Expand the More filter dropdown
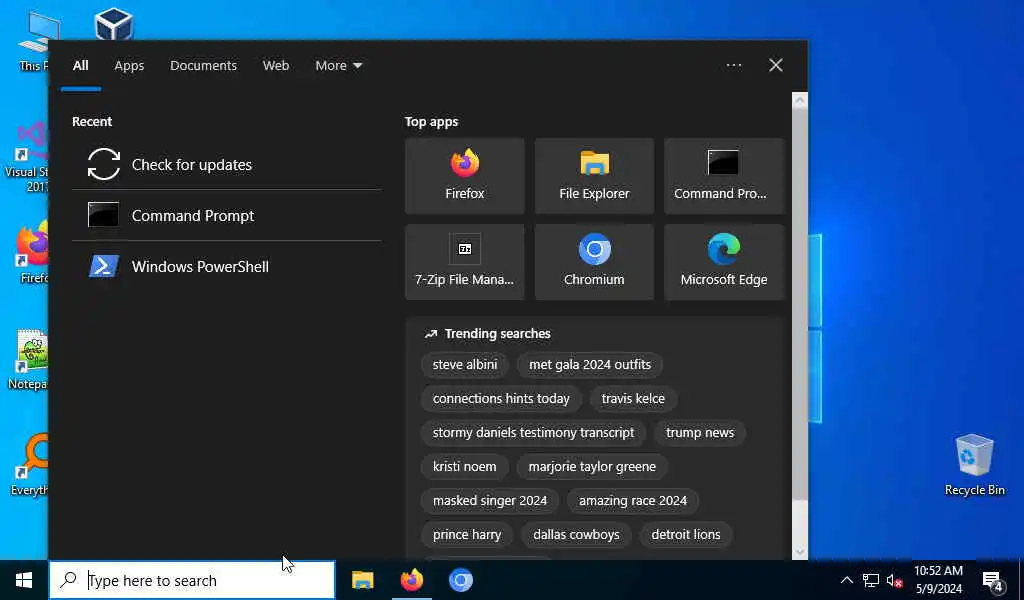 [x=338, y=66]
